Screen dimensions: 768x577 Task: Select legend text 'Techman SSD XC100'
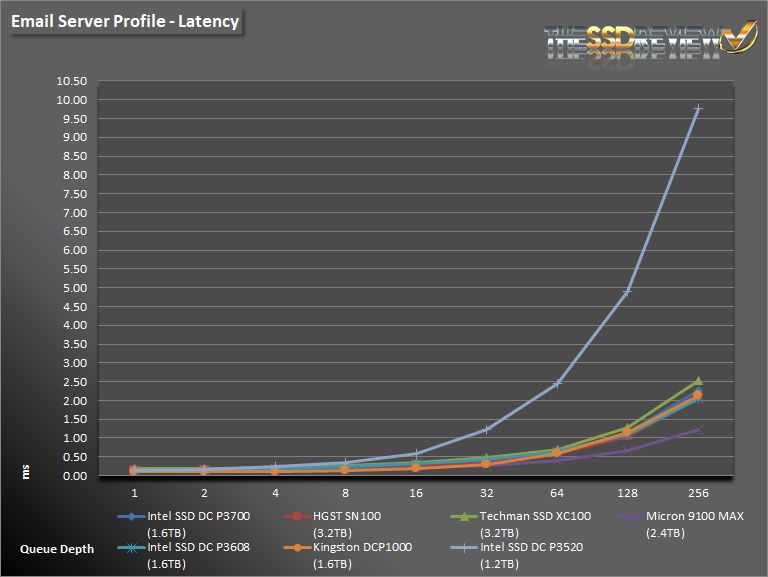pos(535,516)
